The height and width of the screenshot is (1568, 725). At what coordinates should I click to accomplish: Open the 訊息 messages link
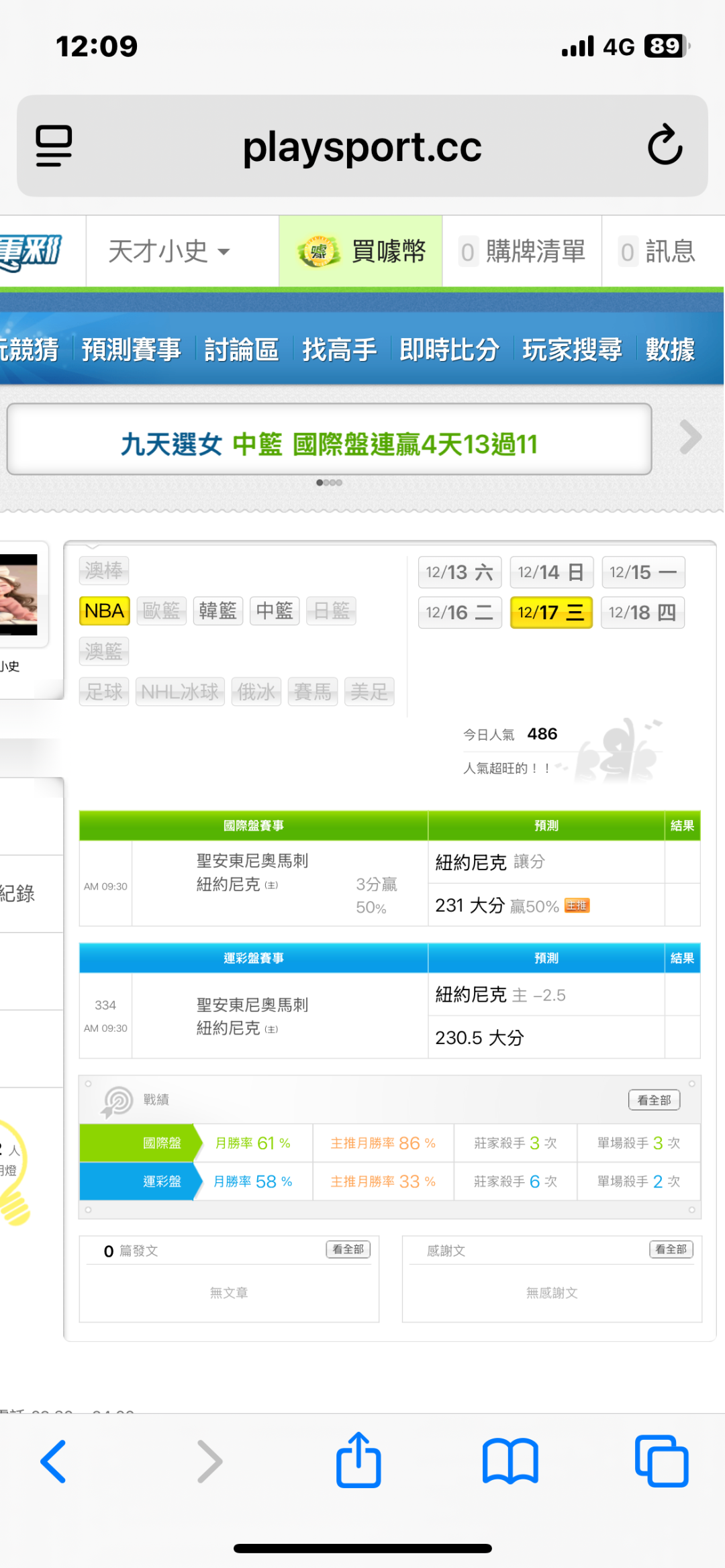coord(658,252)
